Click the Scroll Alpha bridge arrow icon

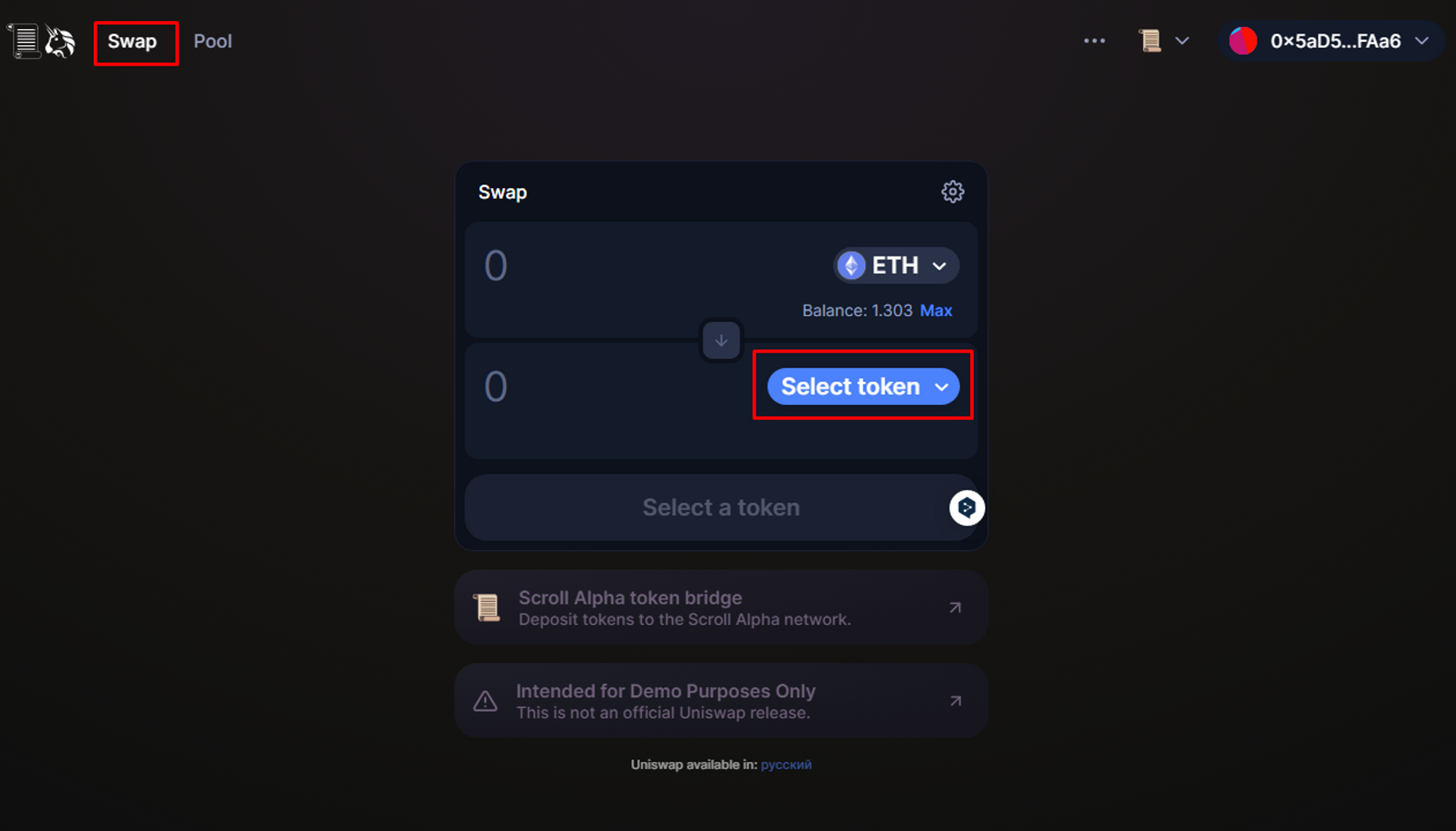(x=955, y=607)
